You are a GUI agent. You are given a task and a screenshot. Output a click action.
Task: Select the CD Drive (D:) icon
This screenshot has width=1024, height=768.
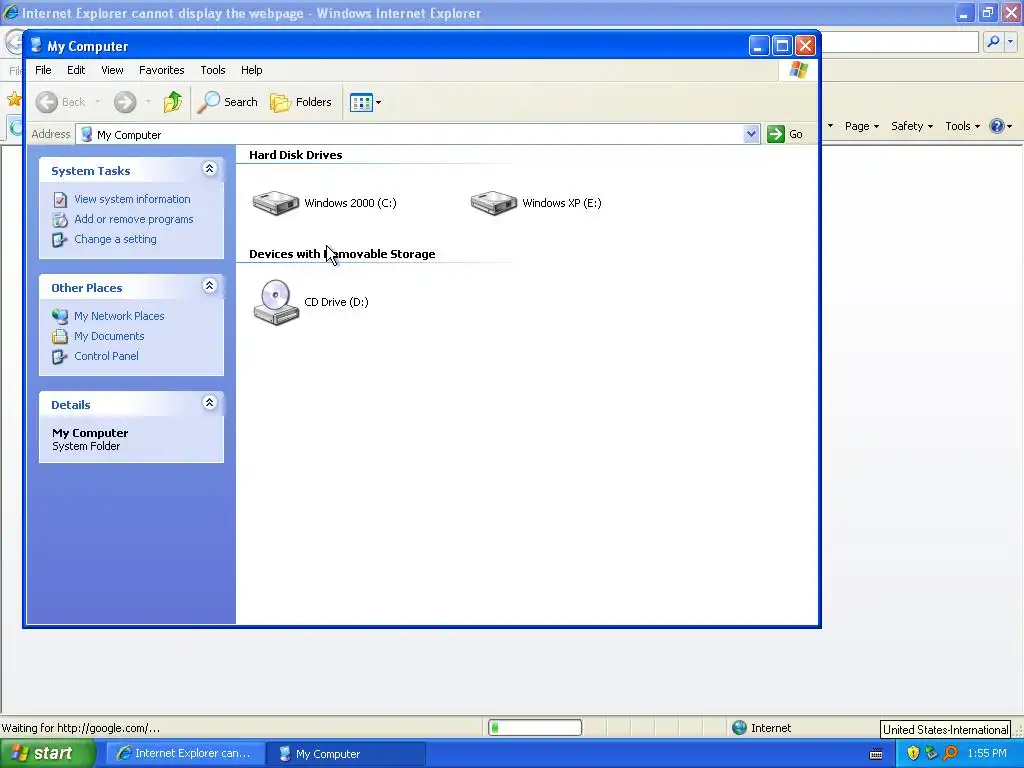tap(276, 302)
